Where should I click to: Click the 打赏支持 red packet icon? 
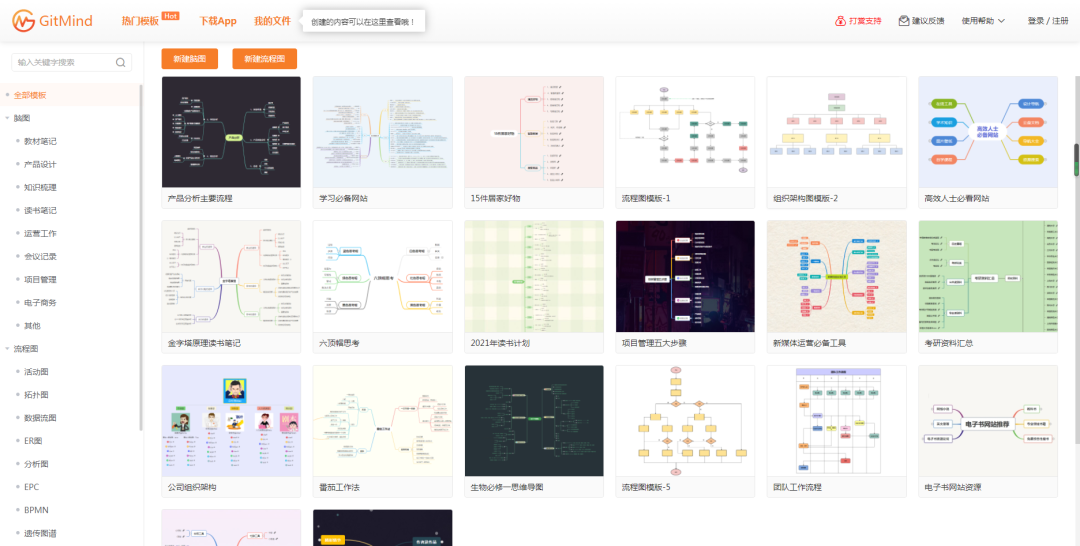840,21
